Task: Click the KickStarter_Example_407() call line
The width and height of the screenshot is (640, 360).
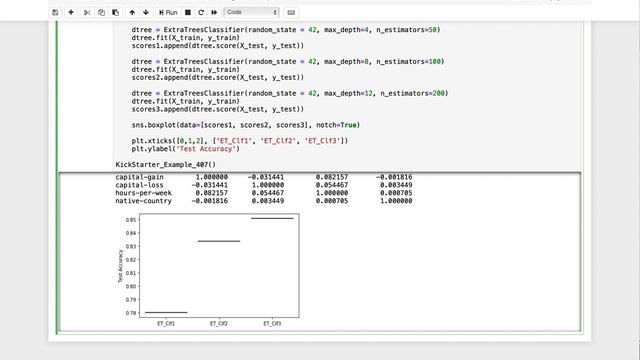Action: coord(165,164)
